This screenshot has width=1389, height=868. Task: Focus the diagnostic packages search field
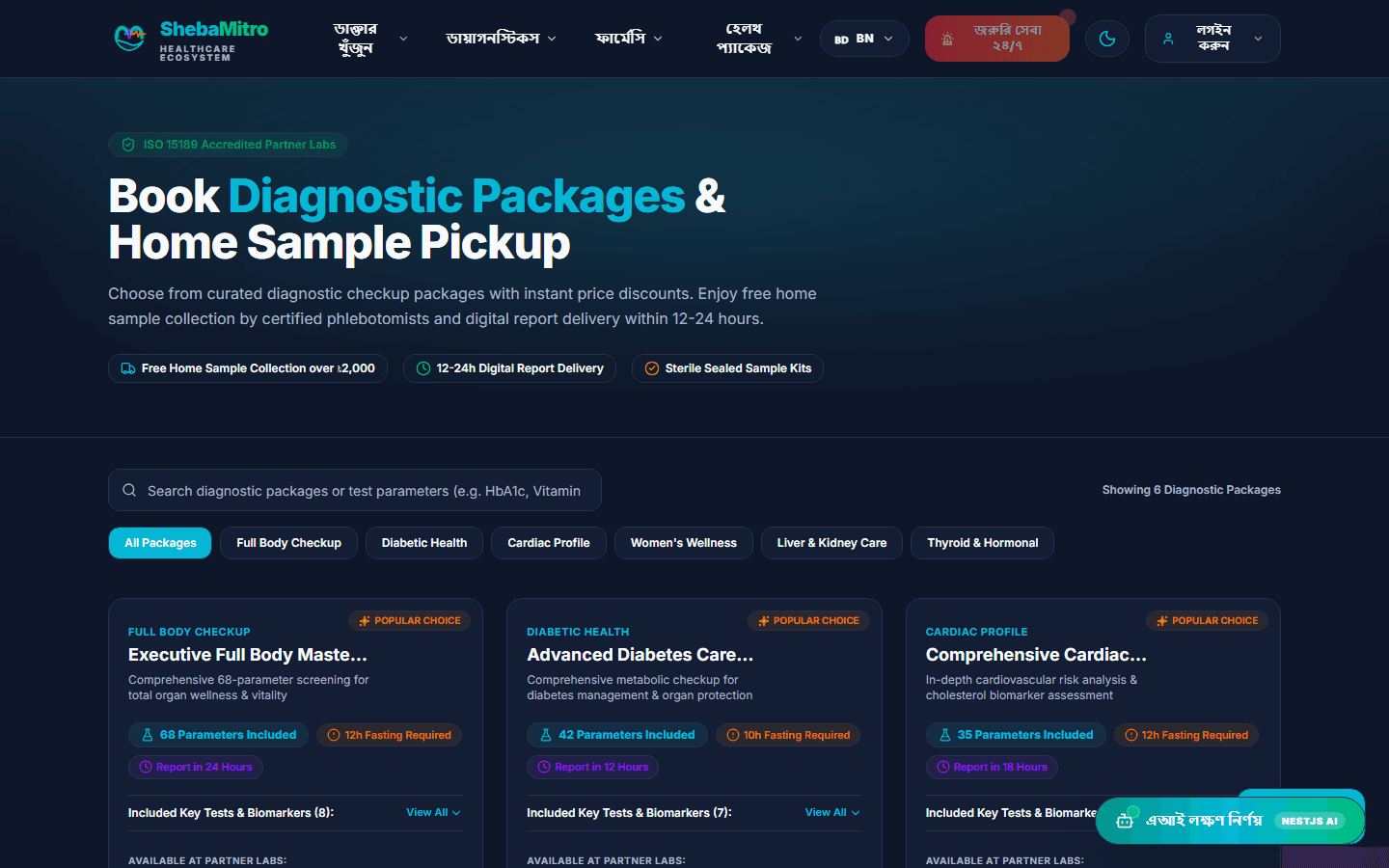[x=355, y=490]
